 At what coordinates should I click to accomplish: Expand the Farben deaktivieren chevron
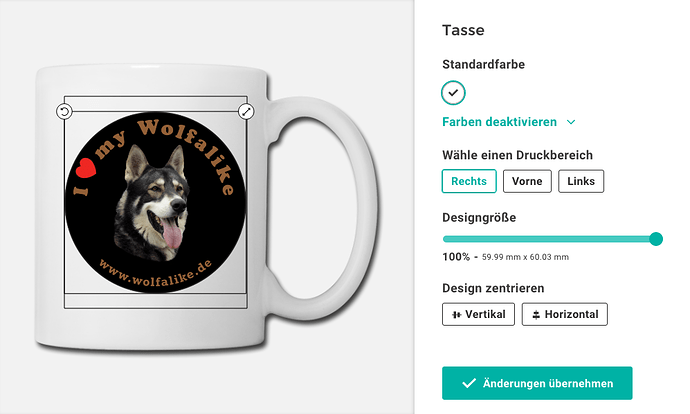coord(571,122)
